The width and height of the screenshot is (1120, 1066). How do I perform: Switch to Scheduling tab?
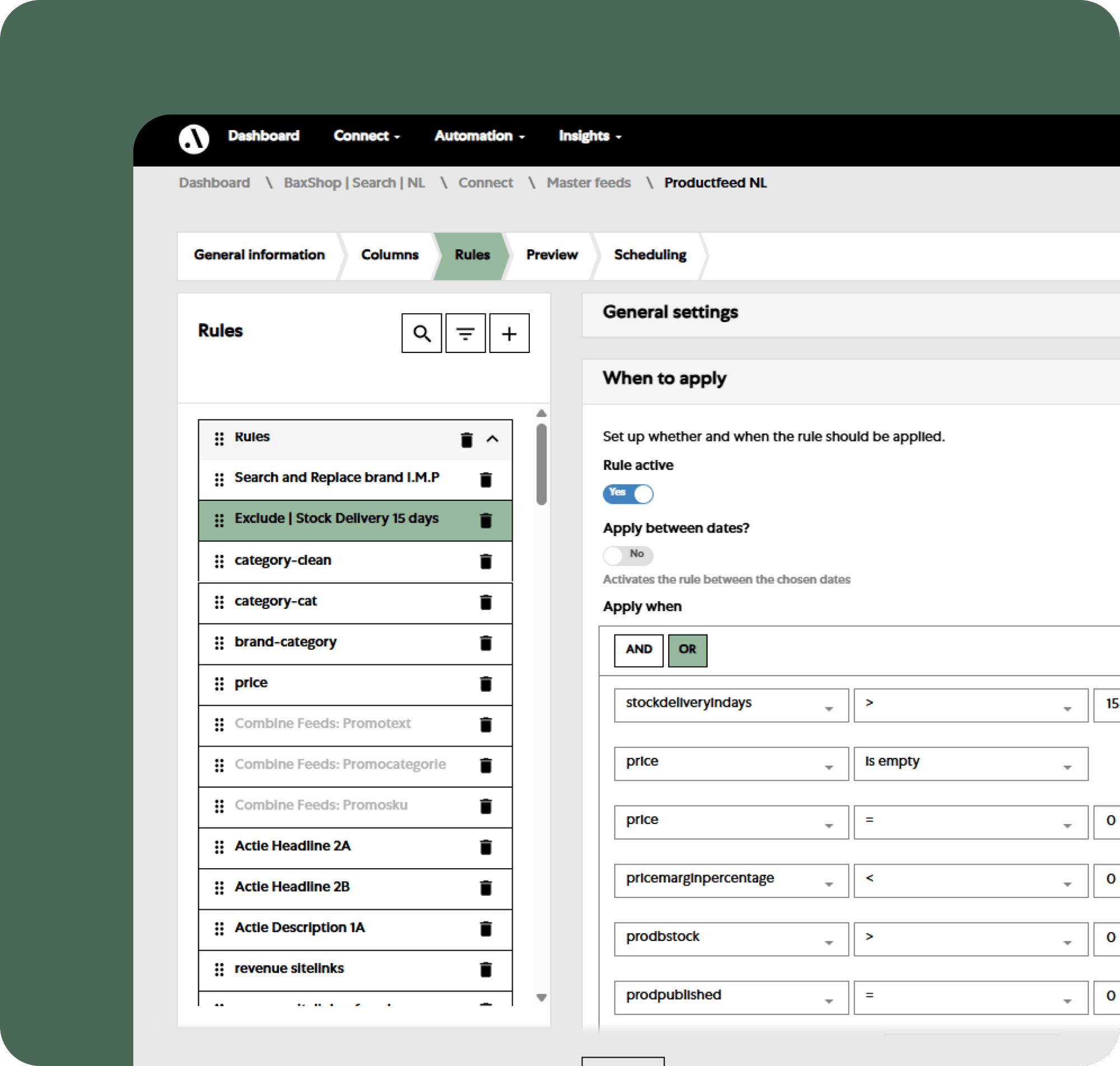click(x=650, y=255)
